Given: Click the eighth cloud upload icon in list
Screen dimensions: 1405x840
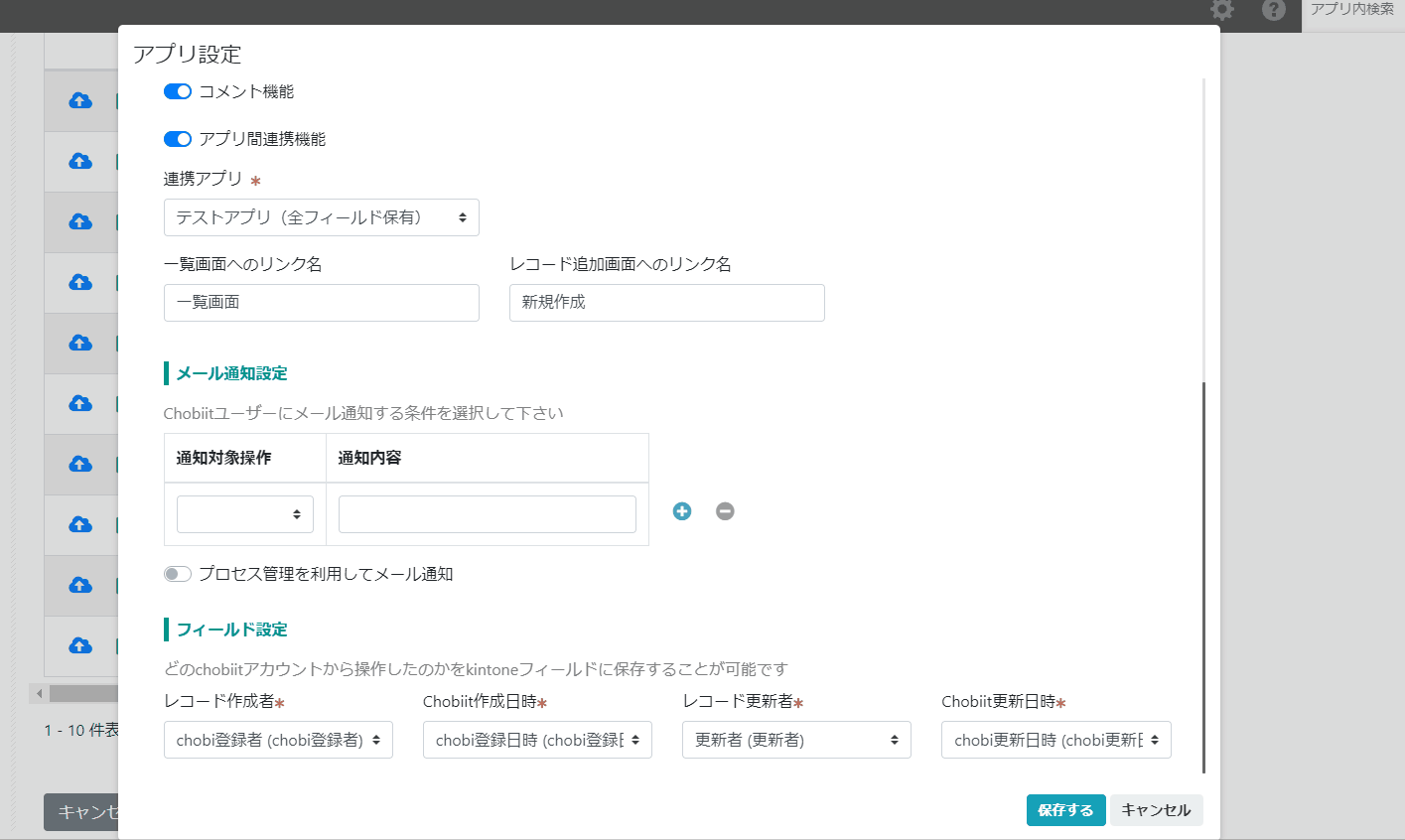Looking at the screenshot, I should [x=80, y=524].
